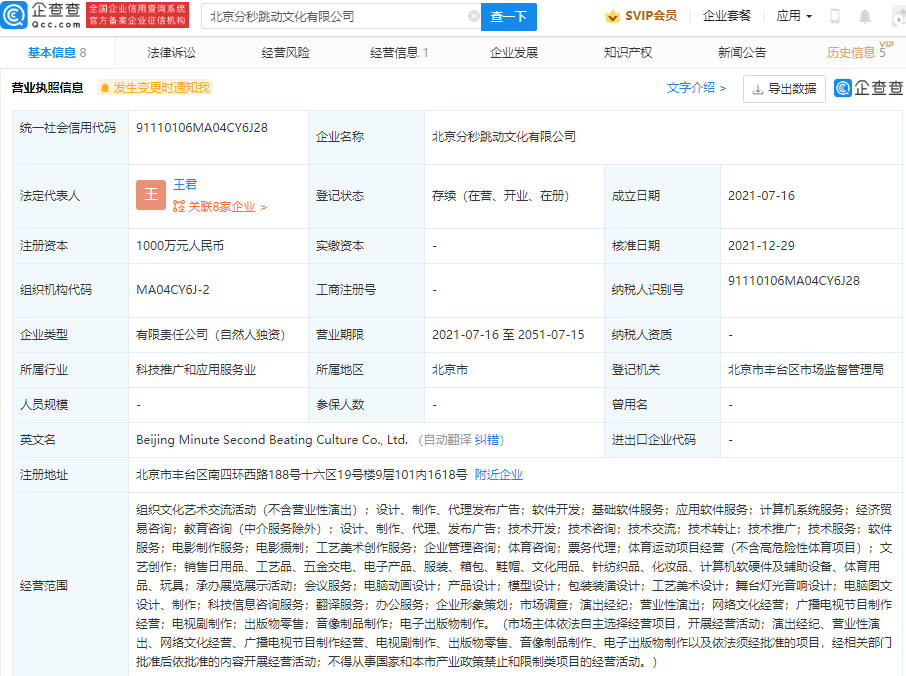The image size is (906, 676).
Task: Select 科技推广和应用服务业 industry cell
Action: 196,370
